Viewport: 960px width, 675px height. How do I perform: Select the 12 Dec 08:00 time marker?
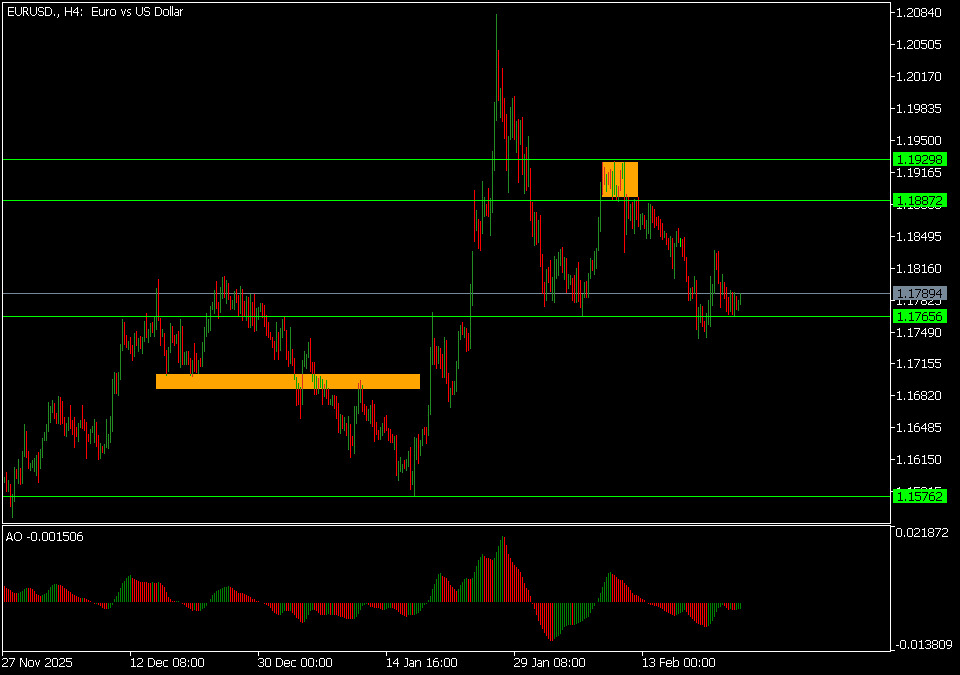coord(167,662)
